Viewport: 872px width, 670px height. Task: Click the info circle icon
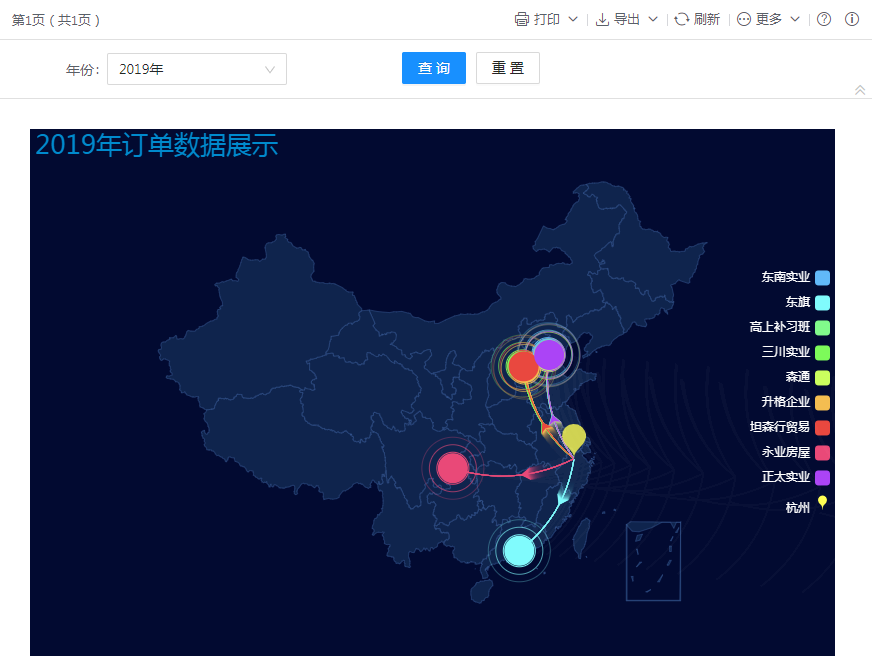coord(852,19)
